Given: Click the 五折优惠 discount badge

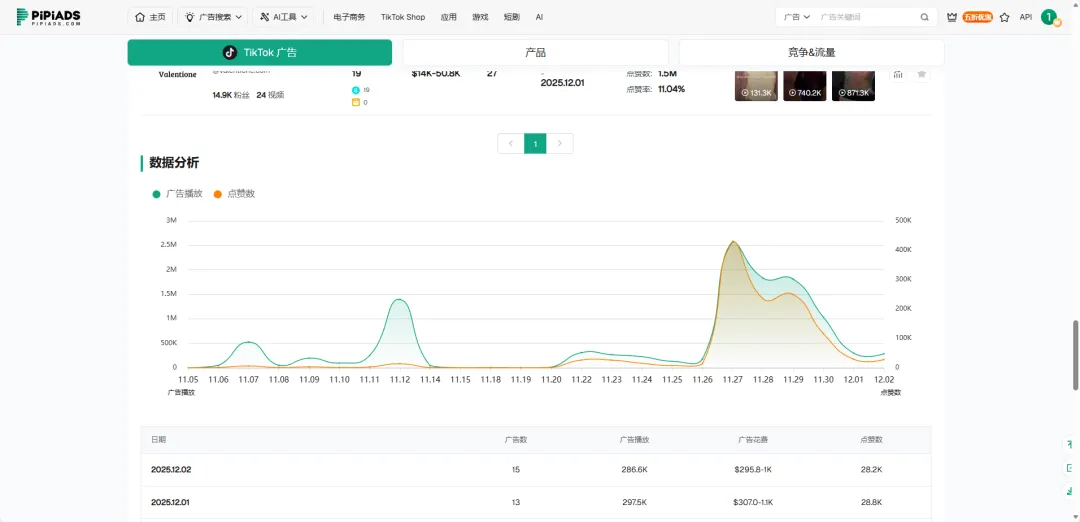Looking at the screenshot, I should (977, 17).
